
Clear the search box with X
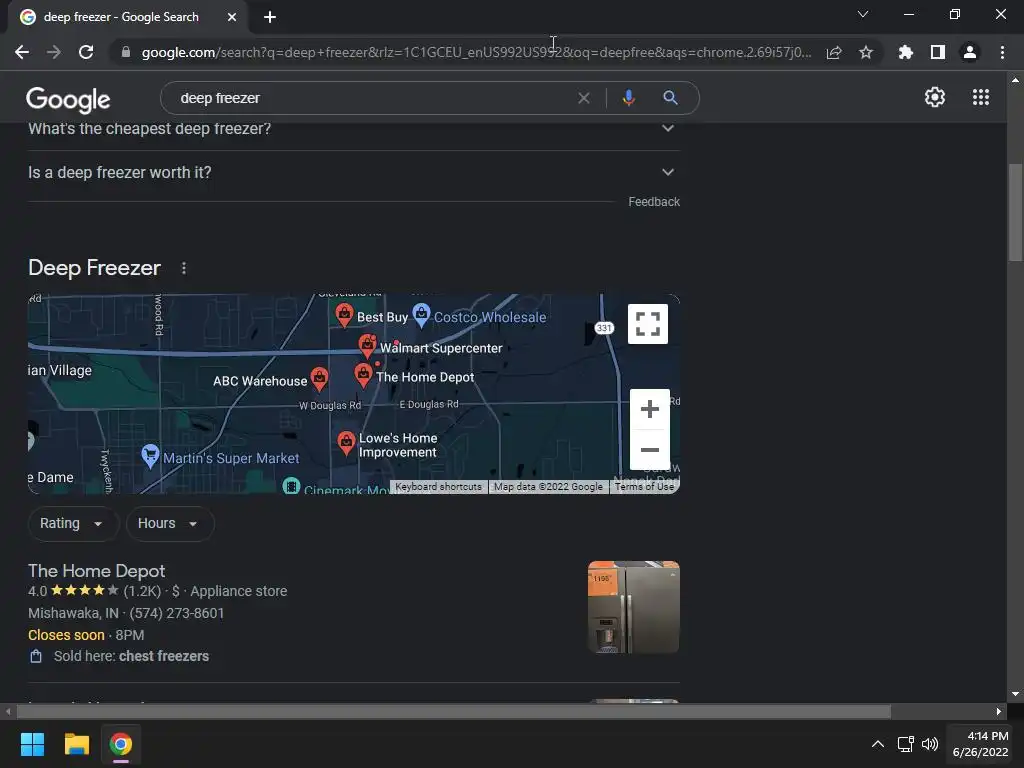coord(584,98)
